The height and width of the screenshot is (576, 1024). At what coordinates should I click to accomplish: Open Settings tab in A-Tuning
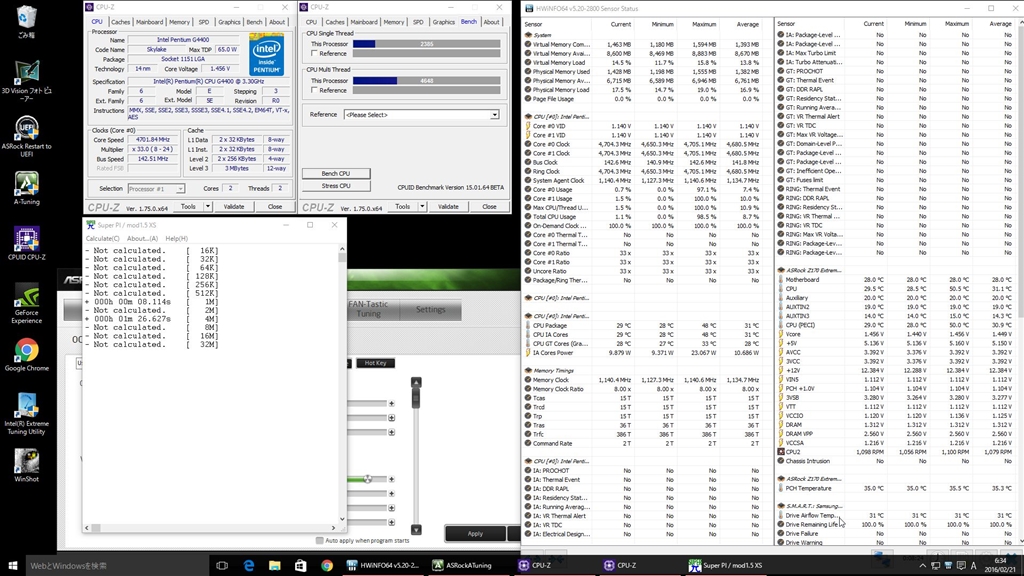430,310
